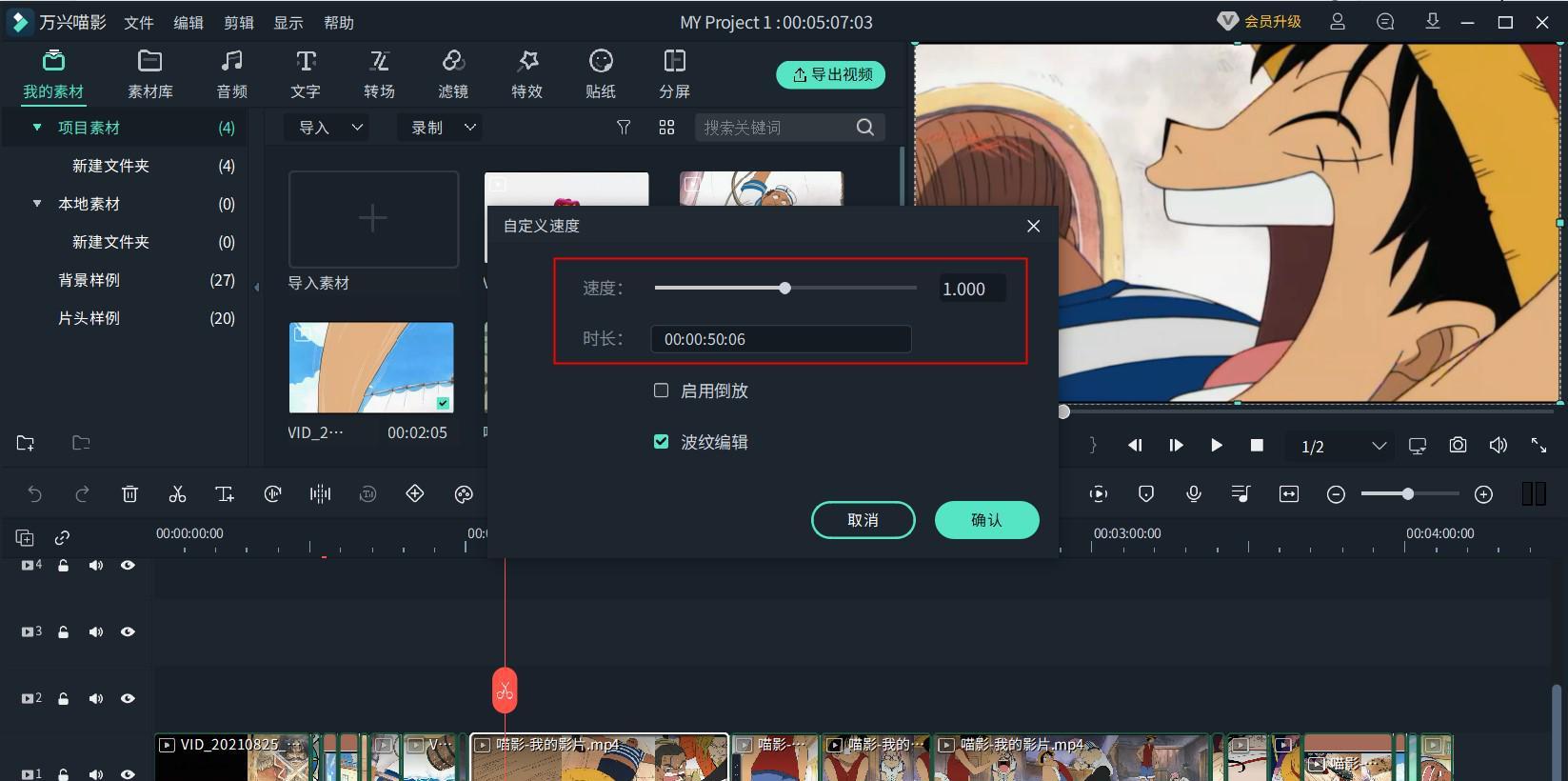Adjust the 速度 speed slider handle
Viewport: 1568px width, 781px height.
pos(784,288)
